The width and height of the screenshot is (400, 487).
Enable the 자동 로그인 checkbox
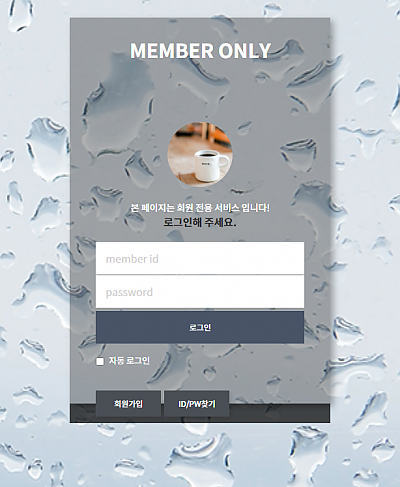100,361
